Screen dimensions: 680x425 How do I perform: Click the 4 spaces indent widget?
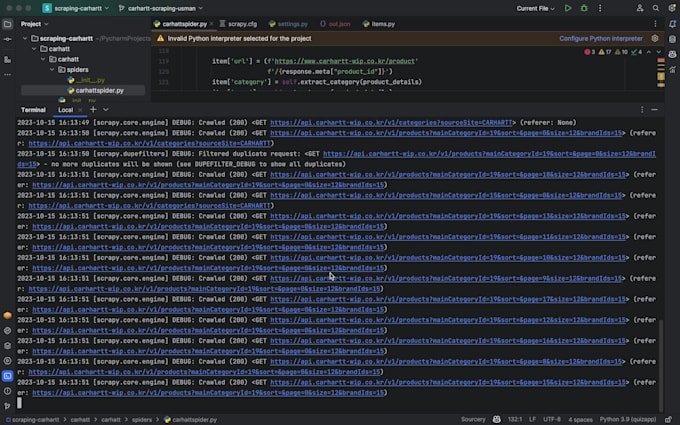[580, 419]
